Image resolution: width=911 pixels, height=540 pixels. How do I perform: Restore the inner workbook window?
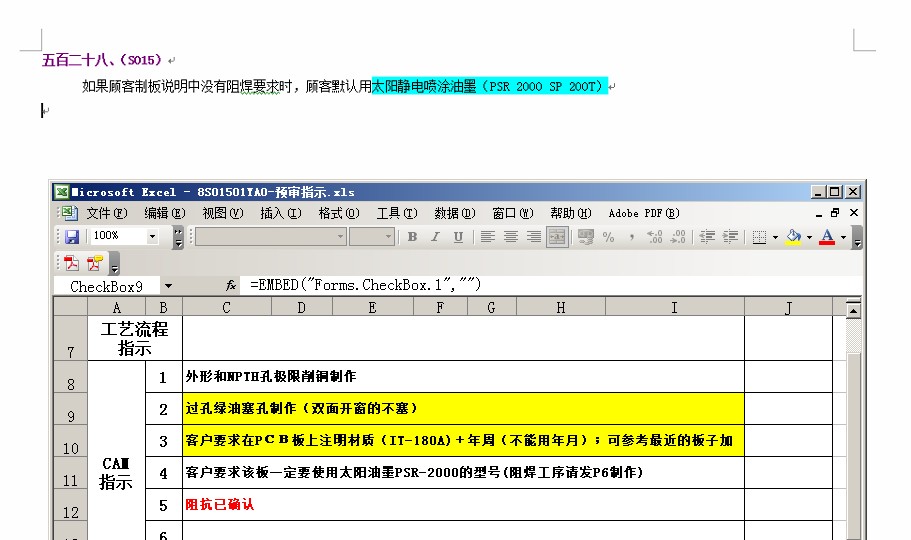[x=835, y=213]
